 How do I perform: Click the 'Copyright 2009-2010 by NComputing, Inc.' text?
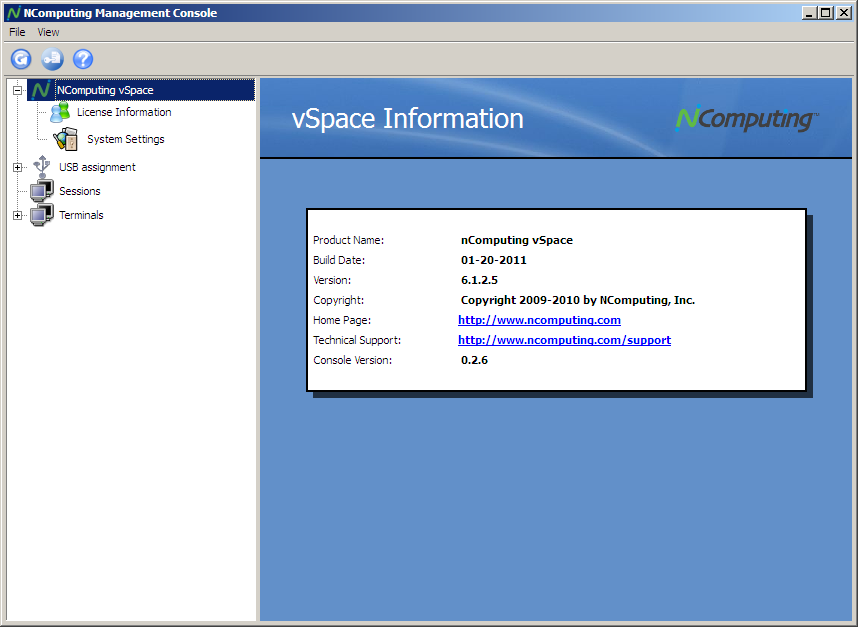pos(578,300)
